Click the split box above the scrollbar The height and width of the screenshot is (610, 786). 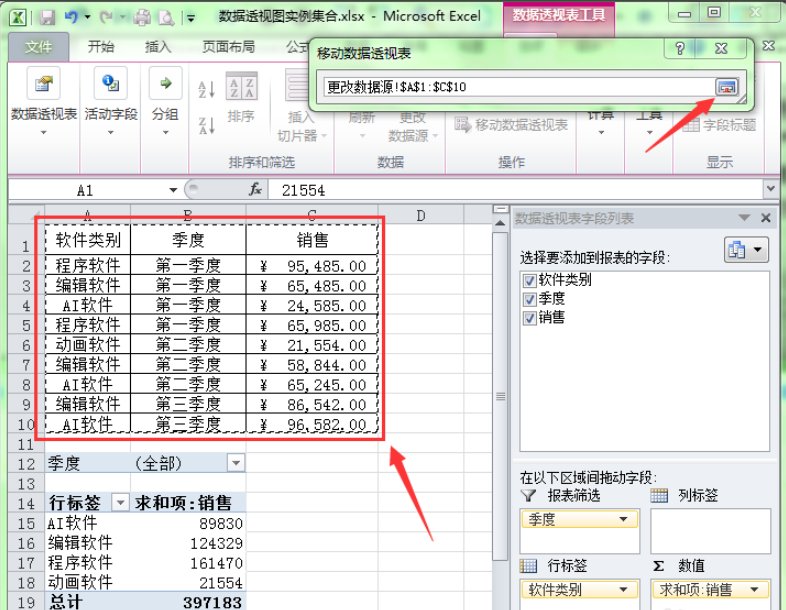(500, 209)
